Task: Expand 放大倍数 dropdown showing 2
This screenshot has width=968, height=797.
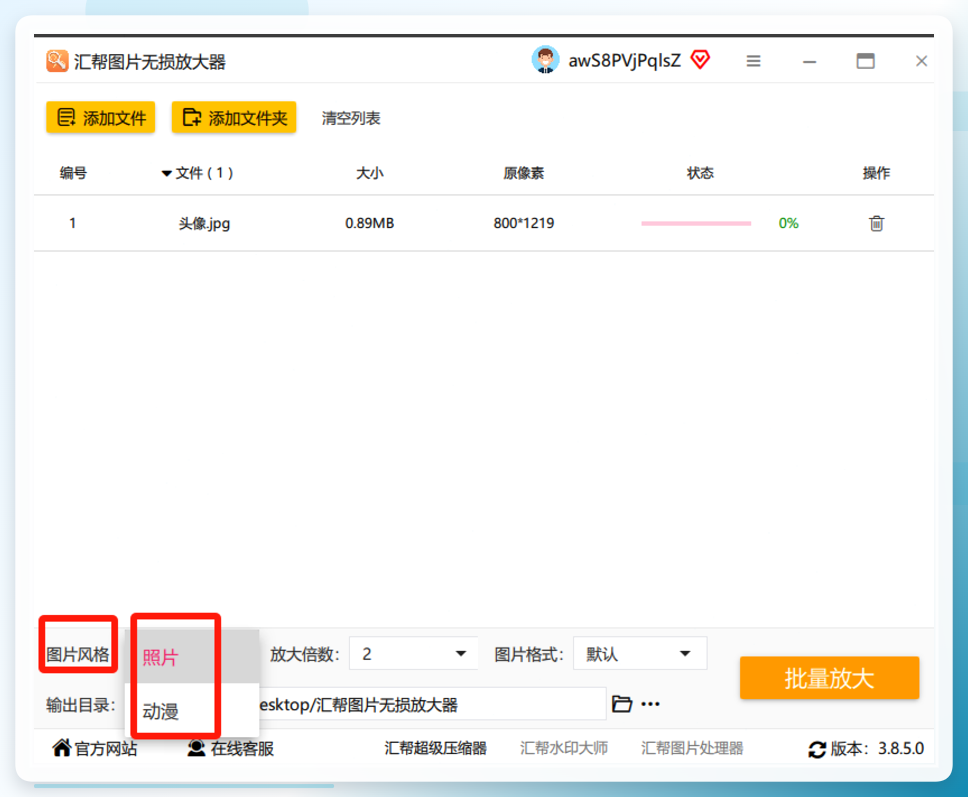Action: [413, 654]
